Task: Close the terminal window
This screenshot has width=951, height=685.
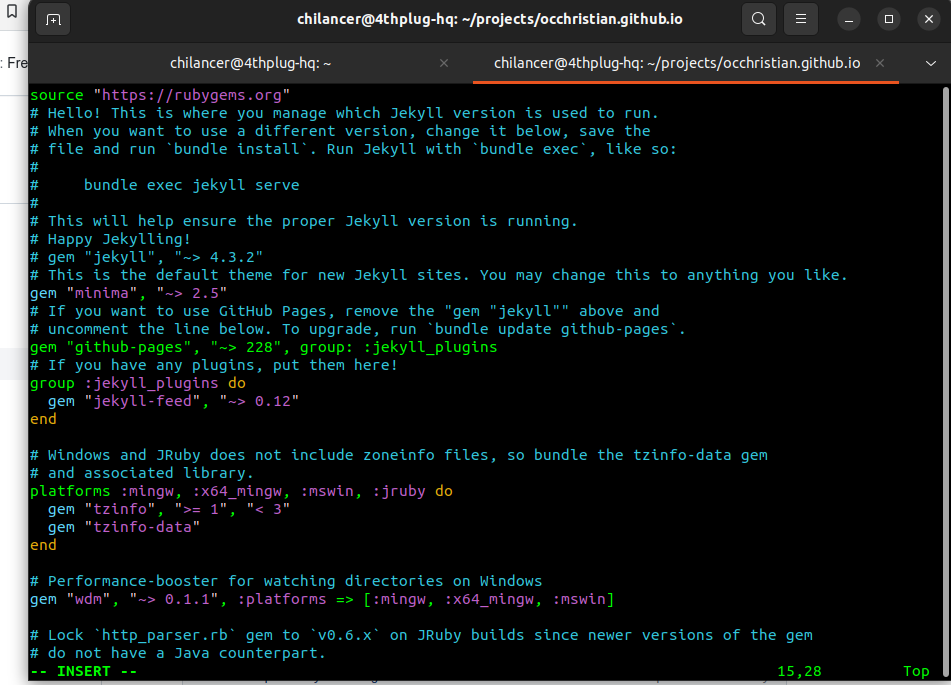Action: click(929, 19)
